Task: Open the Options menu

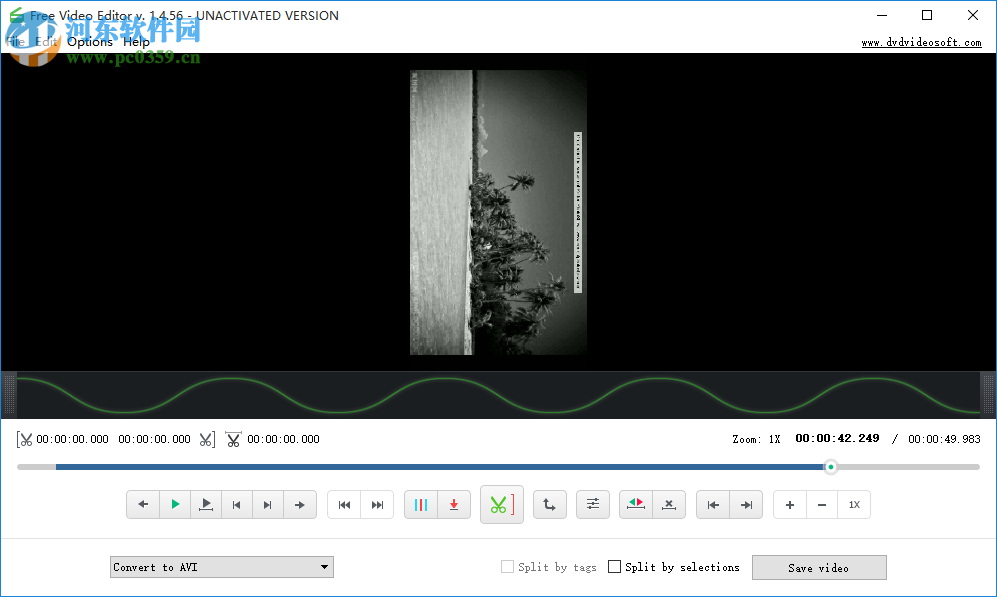Action: [89, 41]
